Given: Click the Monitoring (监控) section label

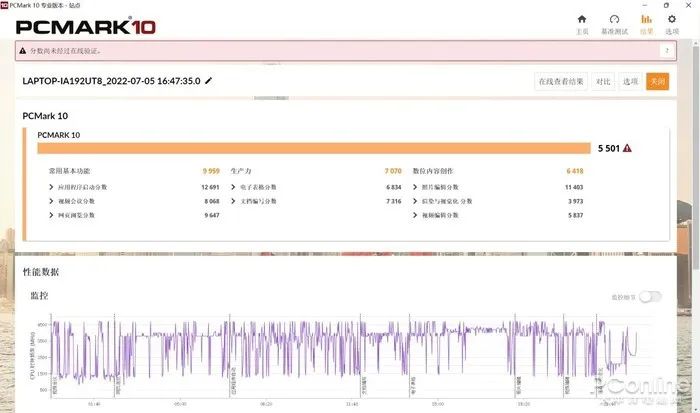Looking at the screenshot, I should pyautogui.click(x=39, y=296).
